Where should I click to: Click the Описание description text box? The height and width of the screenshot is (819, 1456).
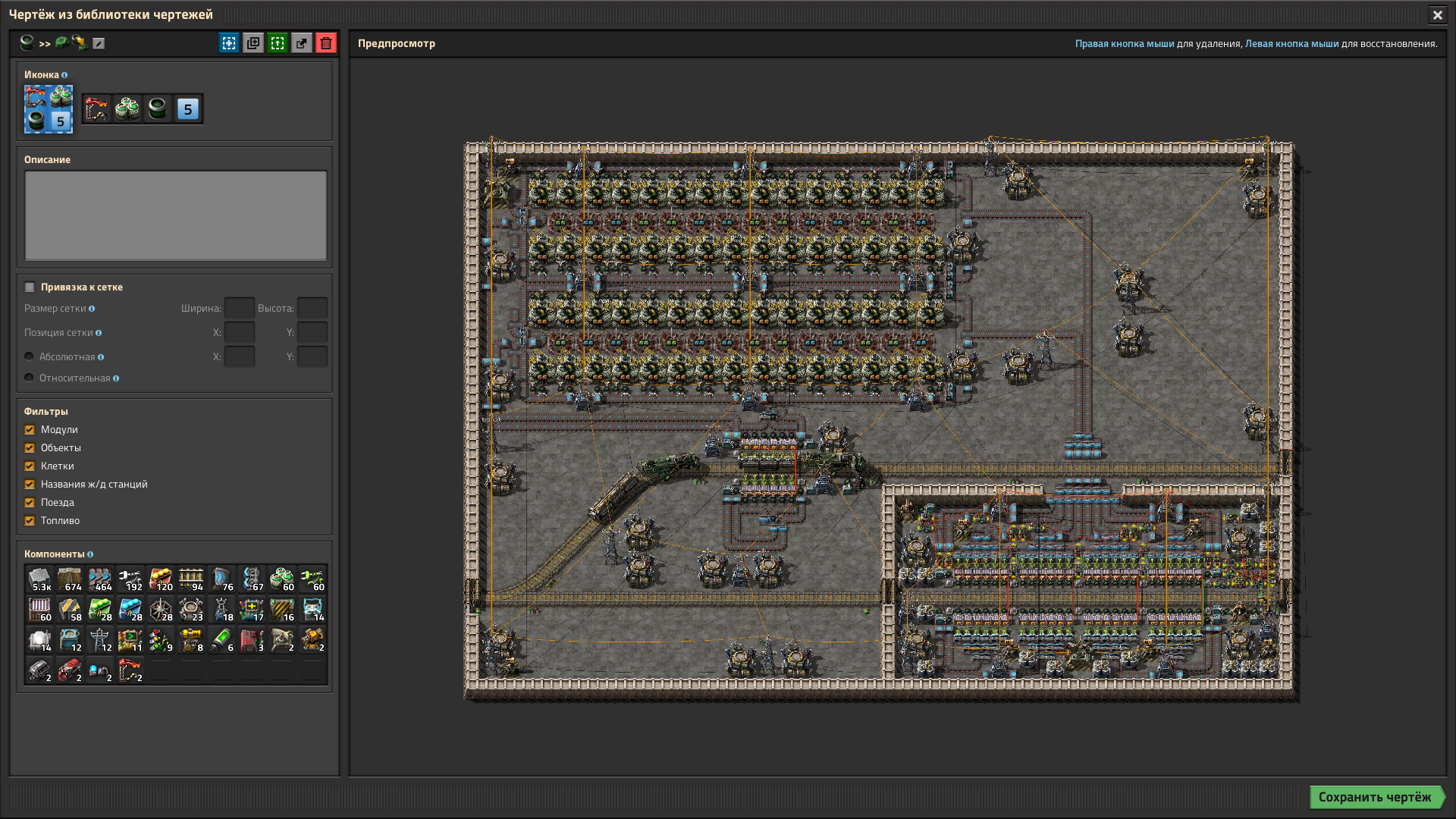tap(176, 216)
